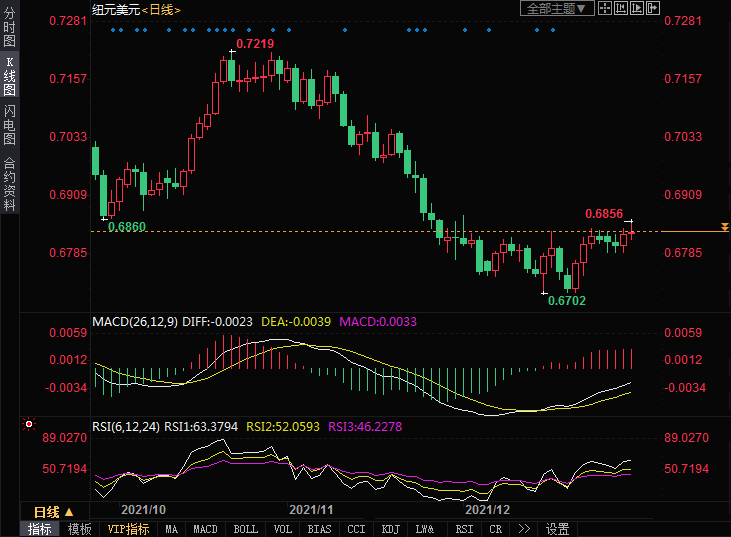
Task: Click the yellow arrow price marker at right
Action: [724, 229]
